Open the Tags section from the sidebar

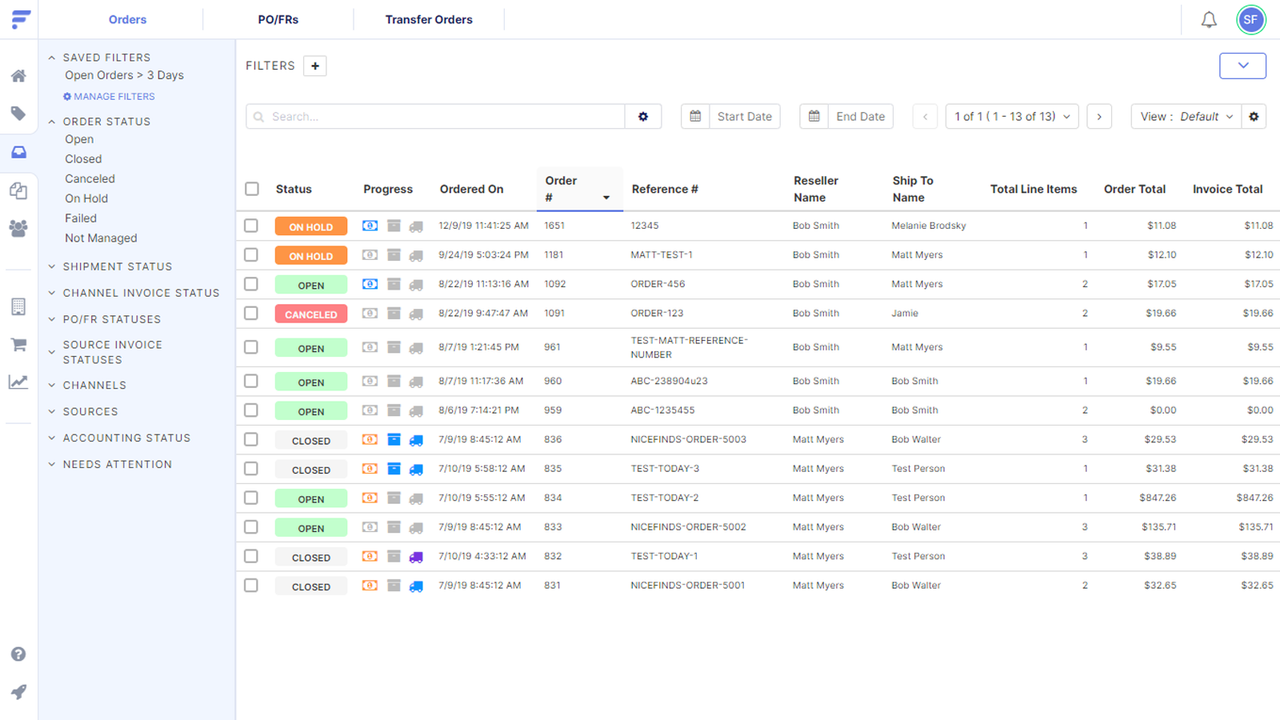[x=18, y=113]
